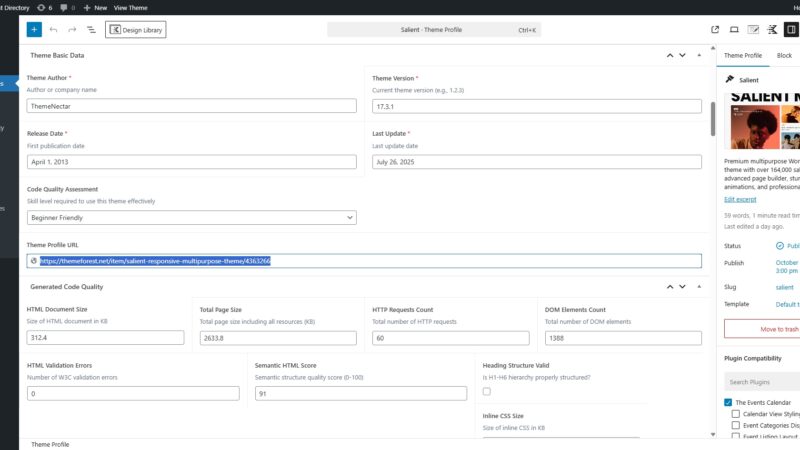This screenshot has width=800, height=450.
Task: Open the device preview laptop icon
Action: [x=734, y=30]
